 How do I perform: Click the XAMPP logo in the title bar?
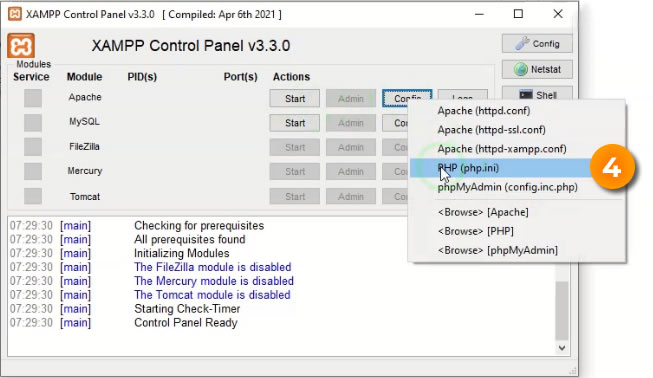pos(15,14)
